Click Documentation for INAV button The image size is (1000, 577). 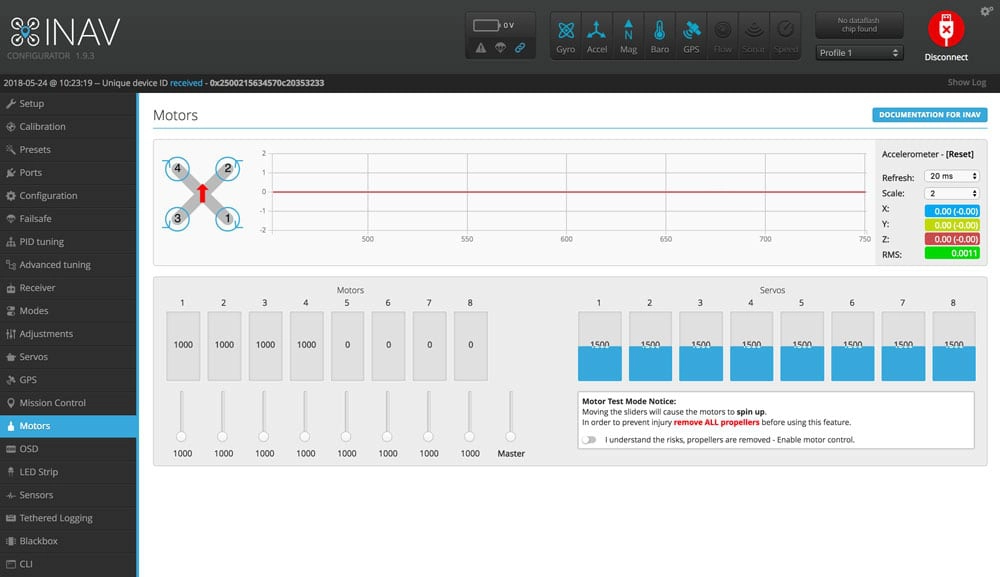click(x=929, y=115)
